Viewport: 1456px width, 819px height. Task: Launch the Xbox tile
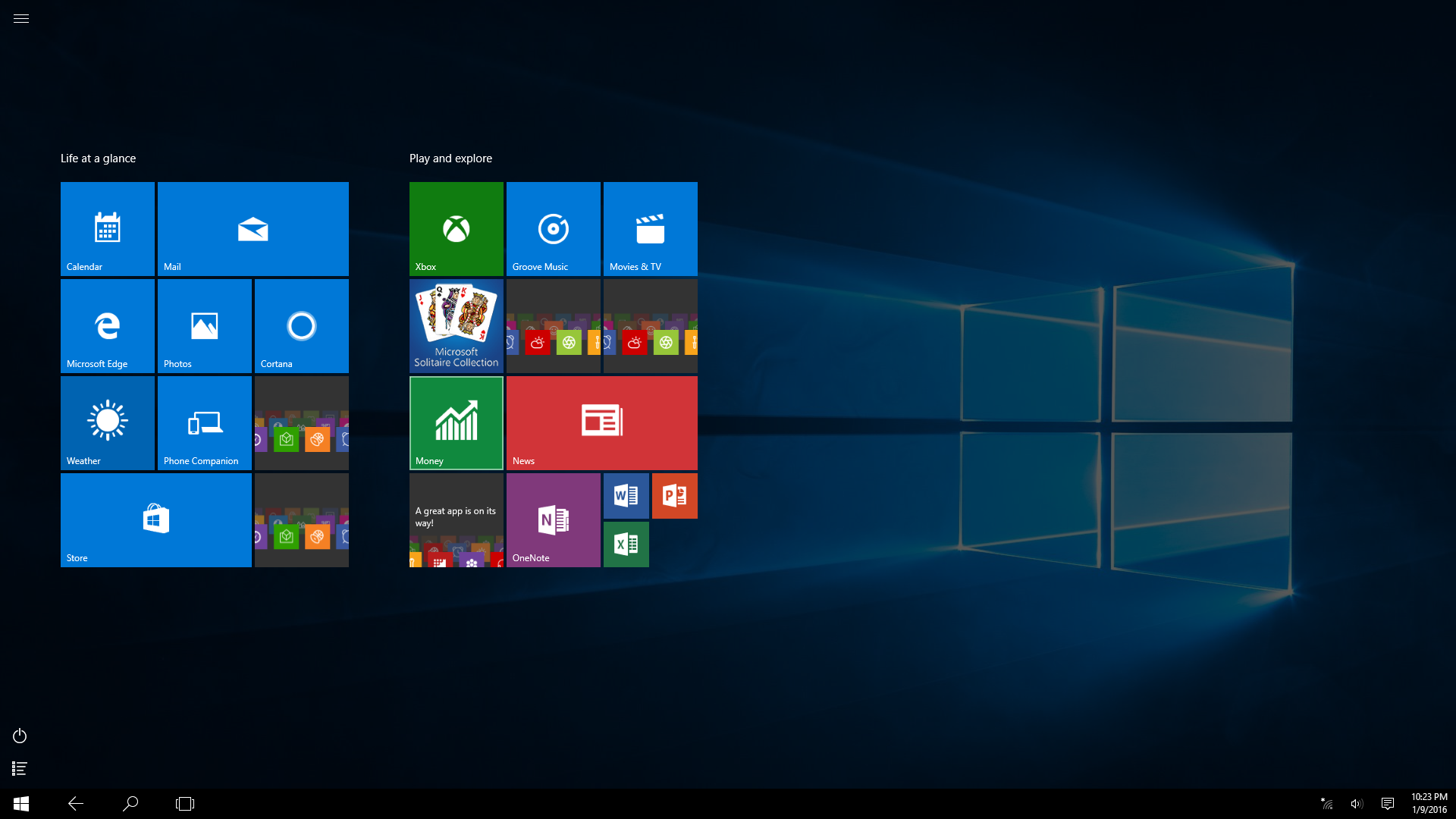[457, 229]
